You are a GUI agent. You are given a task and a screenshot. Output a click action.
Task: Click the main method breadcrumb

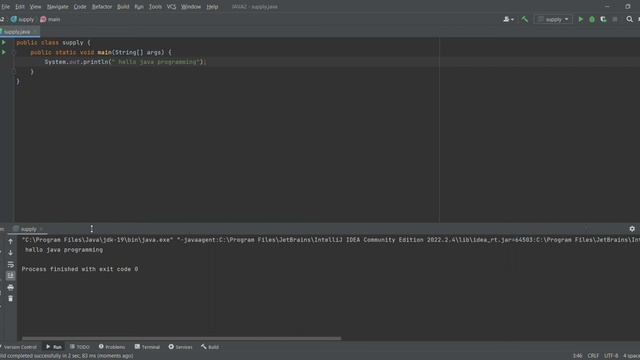pos(50,19)
